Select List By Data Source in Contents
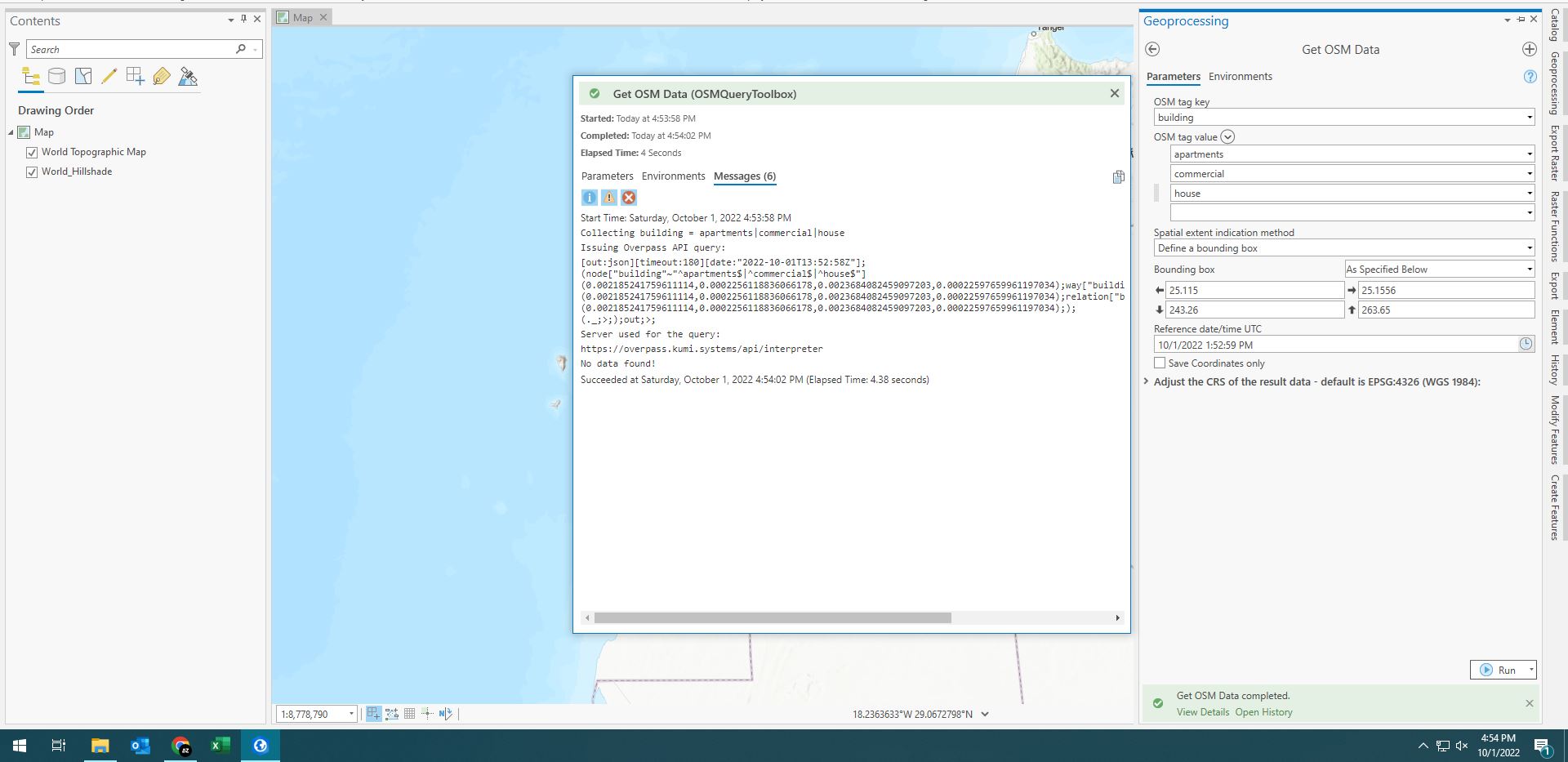1568x762 pixels. click(x=56, y=76)
